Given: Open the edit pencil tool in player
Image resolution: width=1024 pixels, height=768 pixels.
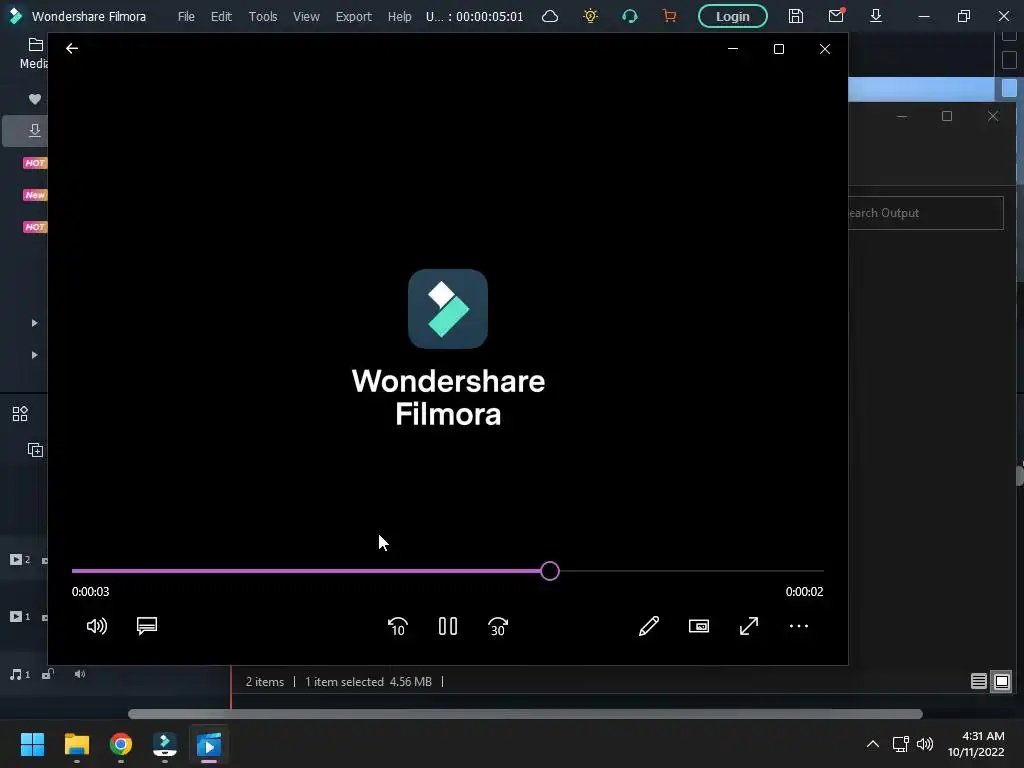Looking at the screenshot, I should point(648,626).
